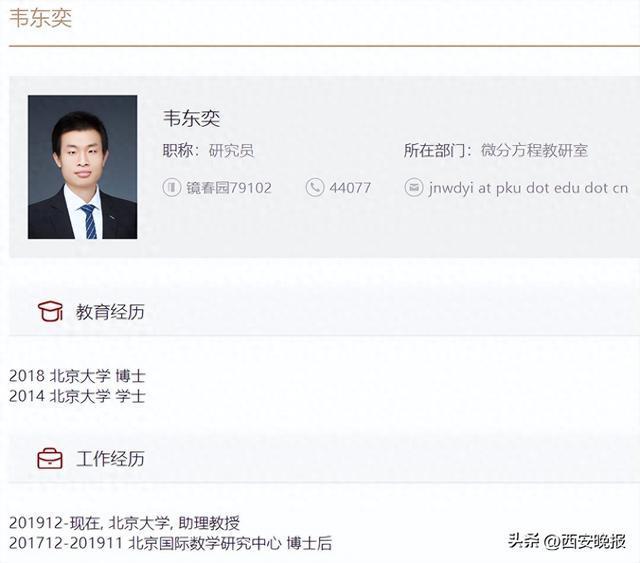
Task: Click the email envelope icon
Action: coord(413,188)
